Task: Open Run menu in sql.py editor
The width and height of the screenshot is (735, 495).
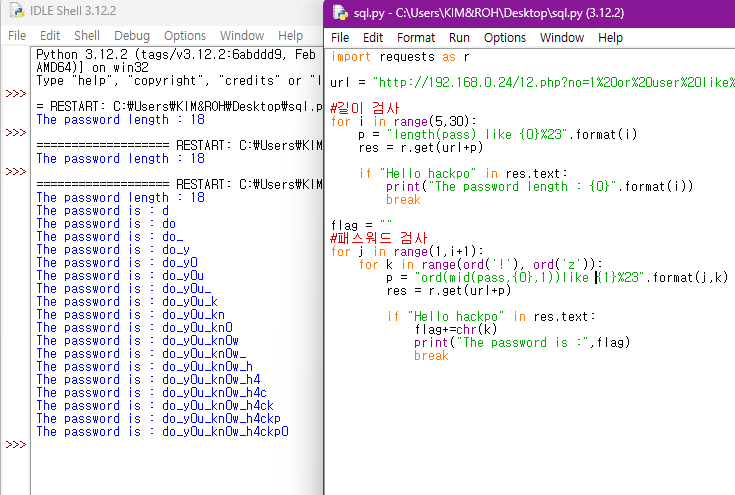Action: coord(459,38)
